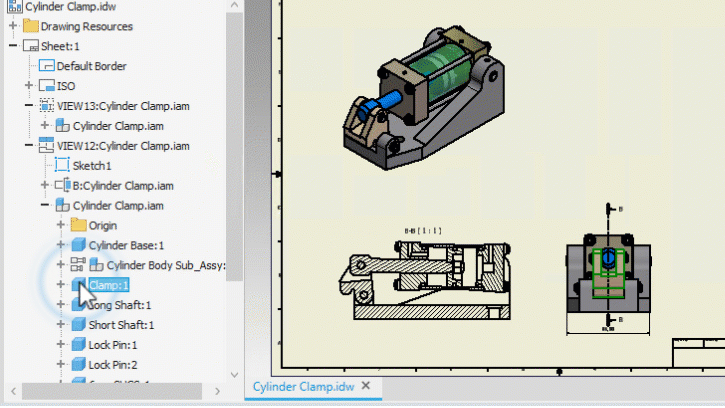Click the Cylinder Base:1 part icon
This screenshot has width=725, height=408.
[x=79, y=245]
